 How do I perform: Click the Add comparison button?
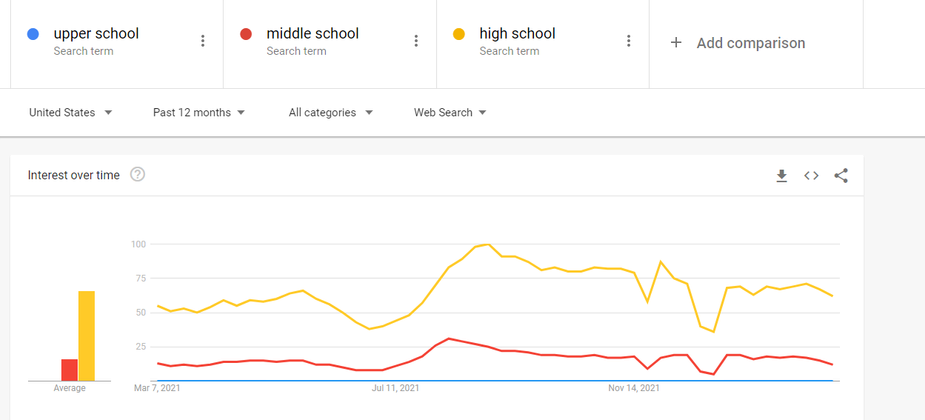pos(737,42)
